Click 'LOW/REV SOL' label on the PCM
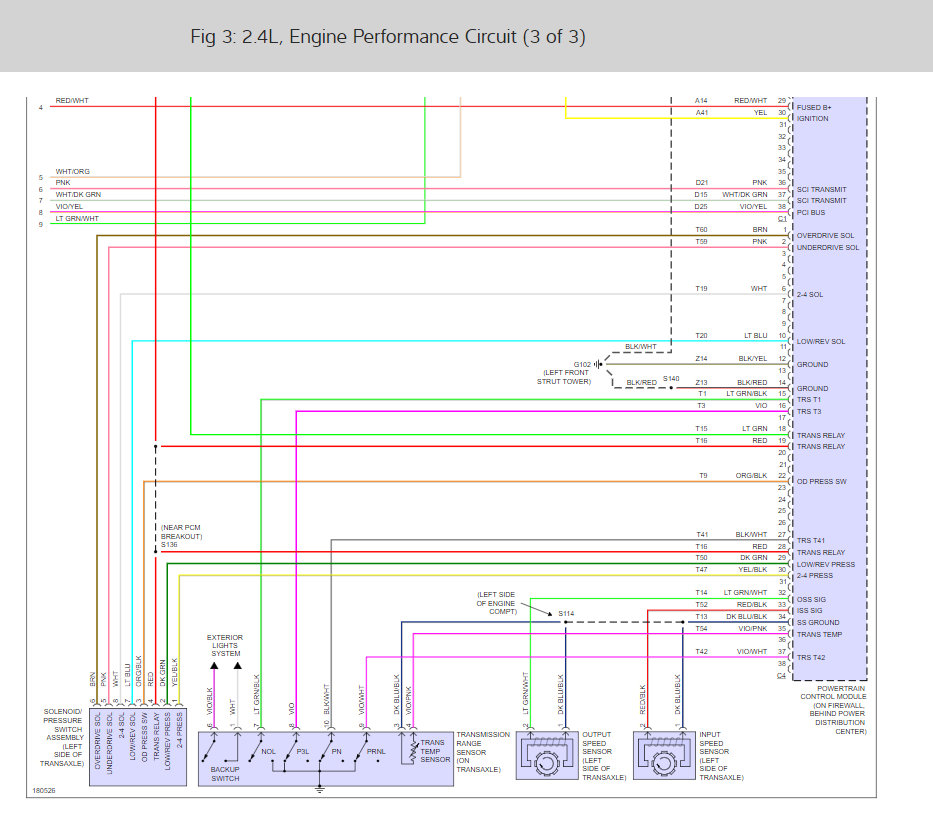The image size is (933, 817). 821,342
